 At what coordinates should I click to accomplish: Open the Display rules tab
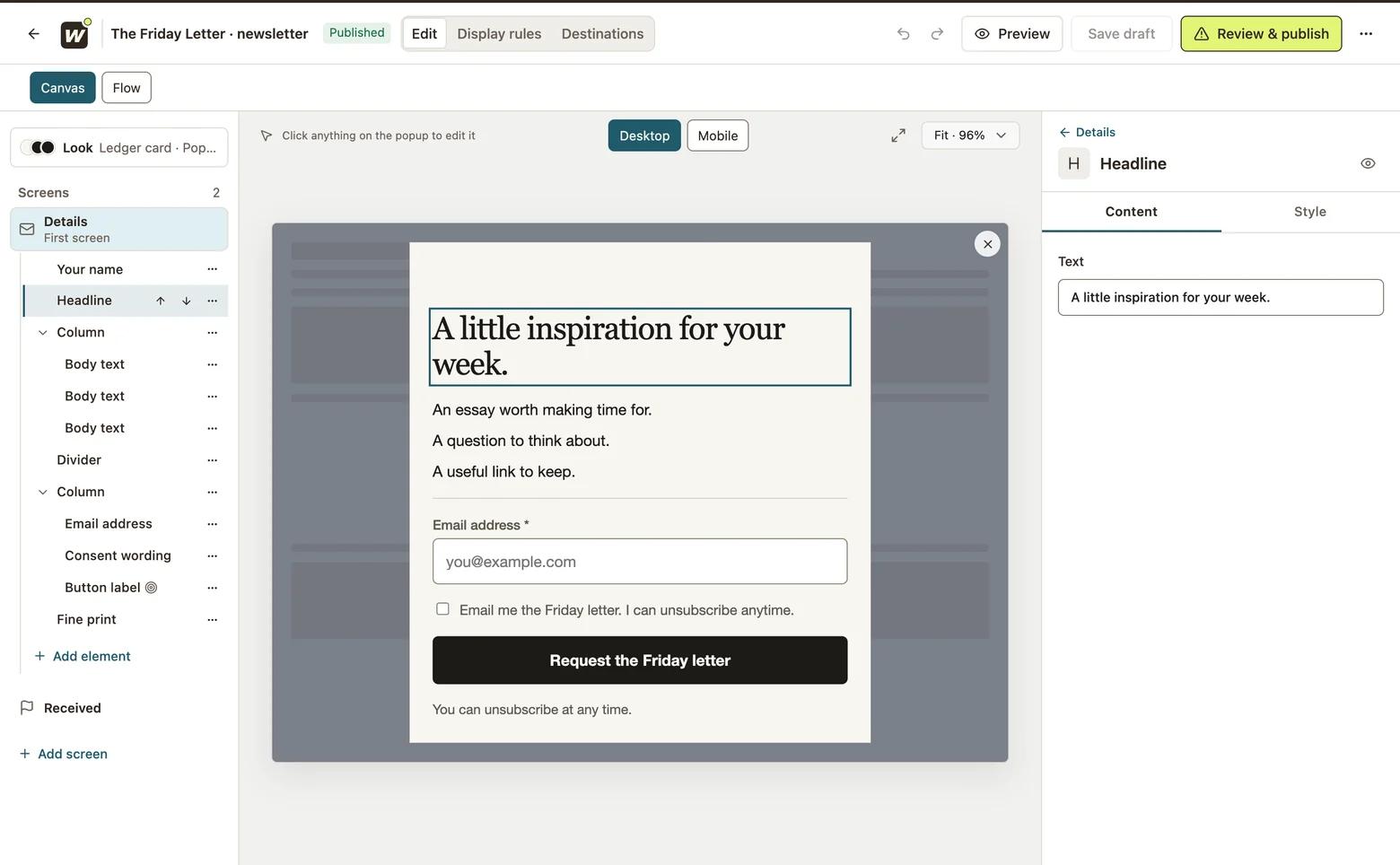point(499,34)
